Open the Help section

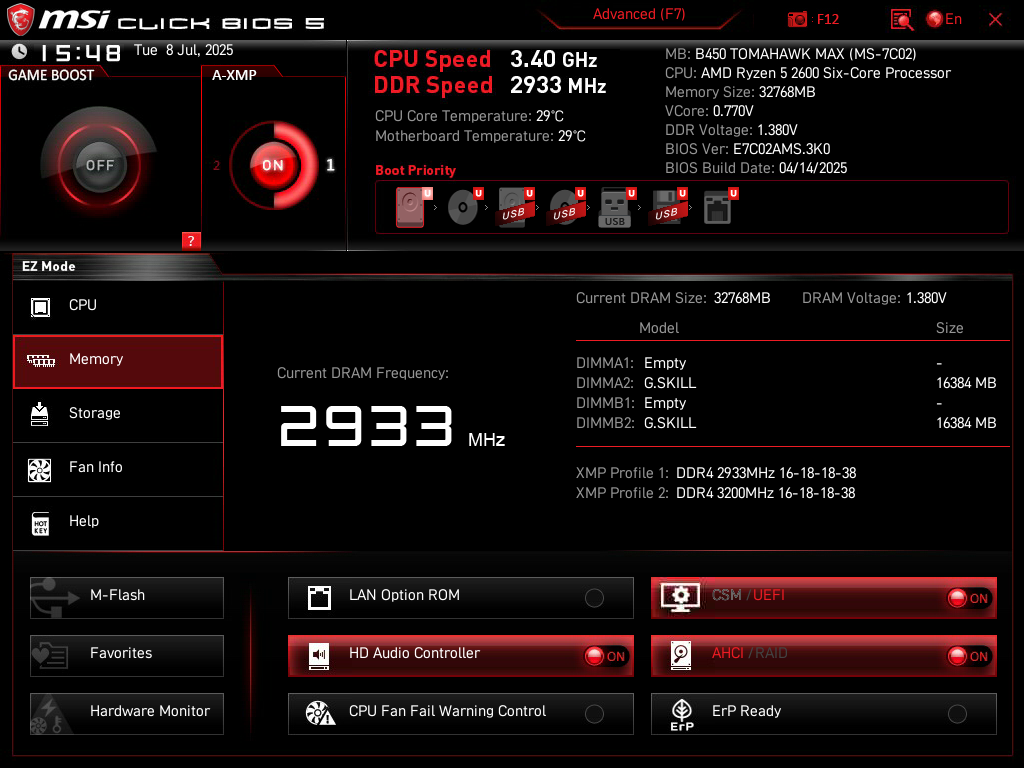point(118,523)
